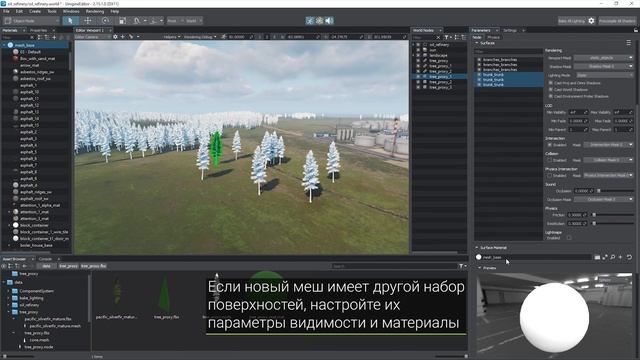Add a new panel tab with plus icon
The image size is (640, 360).
(524, 30)
